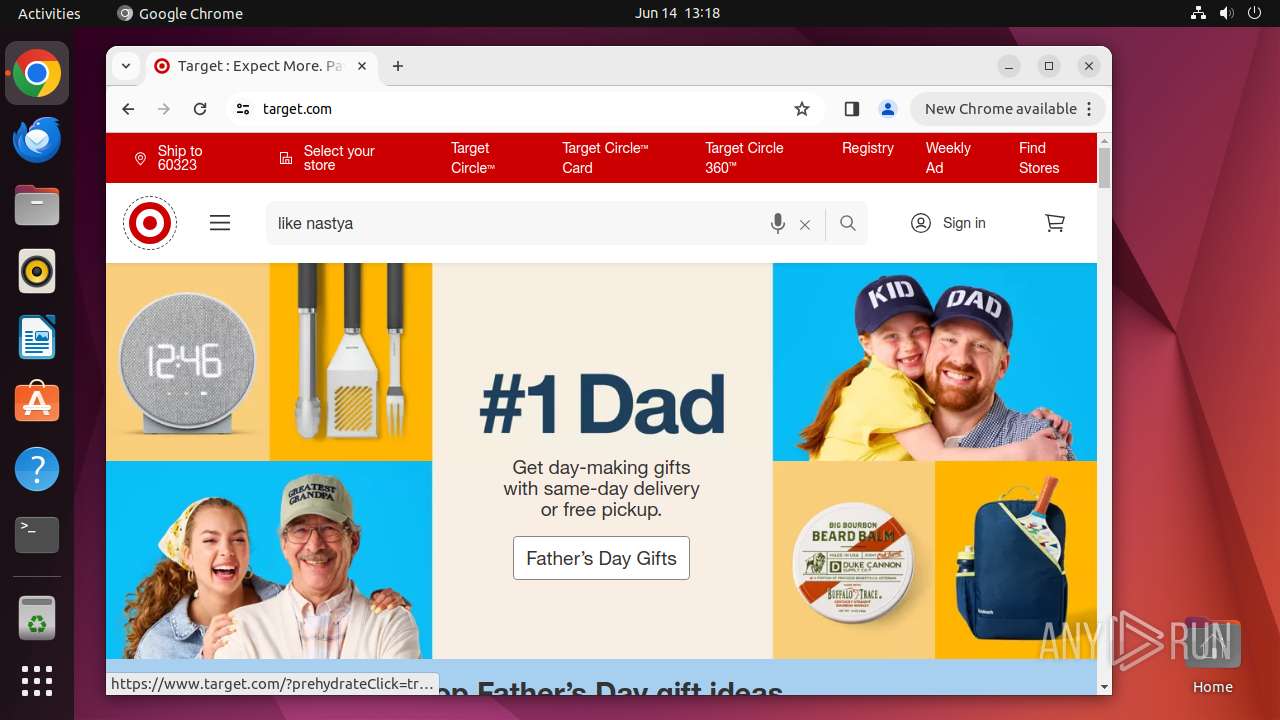
Task: Start voice search with microphone icon
Action: (x=778, y=224)
